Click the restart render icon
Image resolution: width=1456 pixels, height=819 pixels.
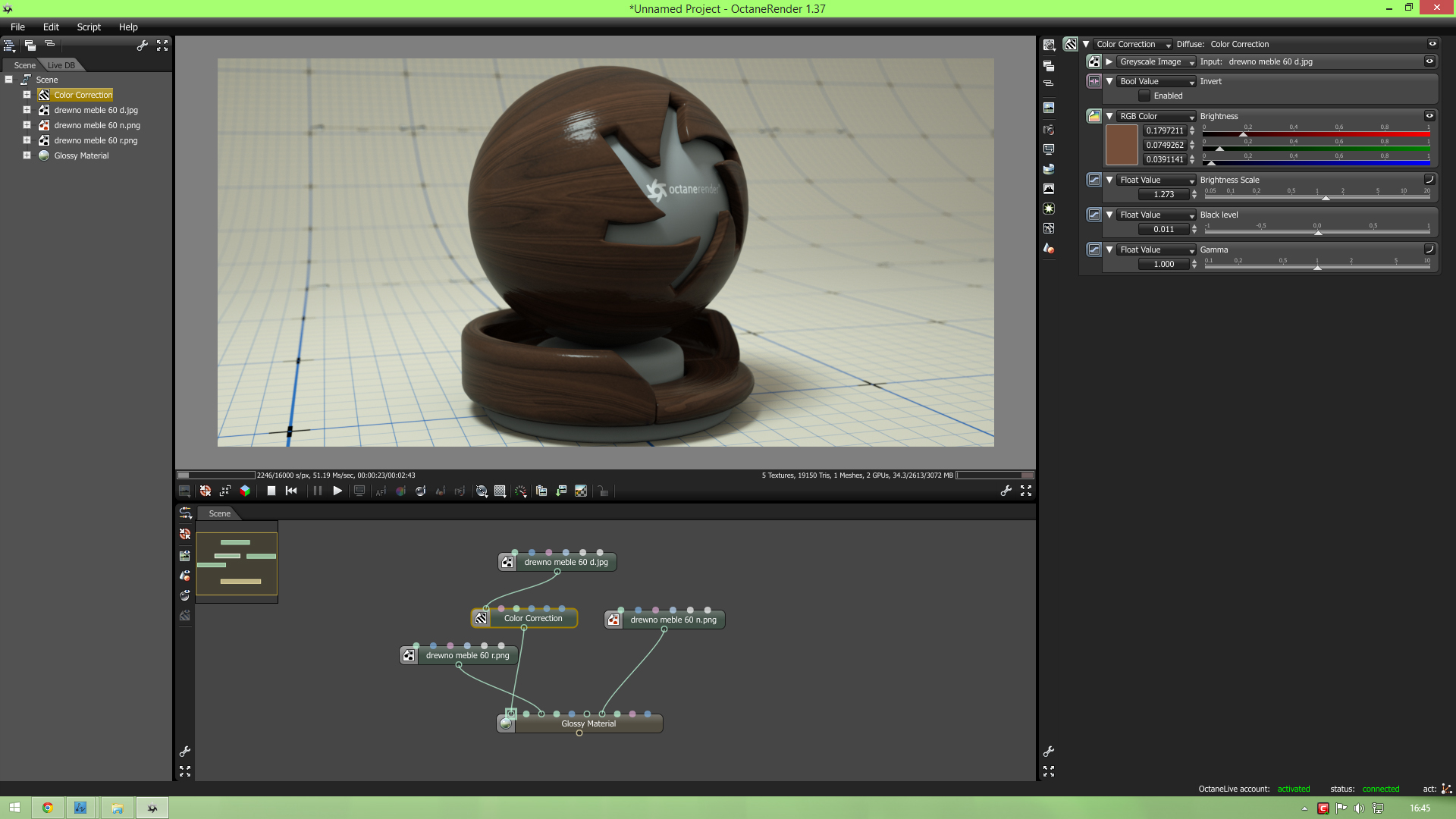tap(291, 491)
